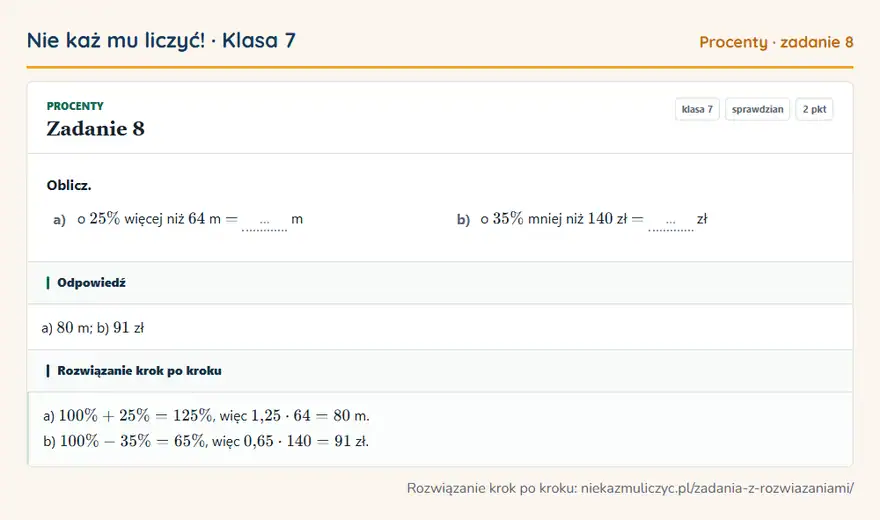This screenshot has height=520, width=880.
Task: Click the answer line 'a) 80 m; b) 91 zł'
Action: [x=93, y=328]
